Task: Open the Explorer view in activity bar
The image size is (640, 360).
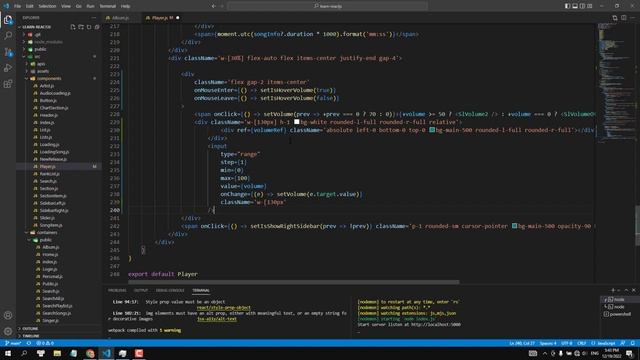Action: [x=8, y=20]
